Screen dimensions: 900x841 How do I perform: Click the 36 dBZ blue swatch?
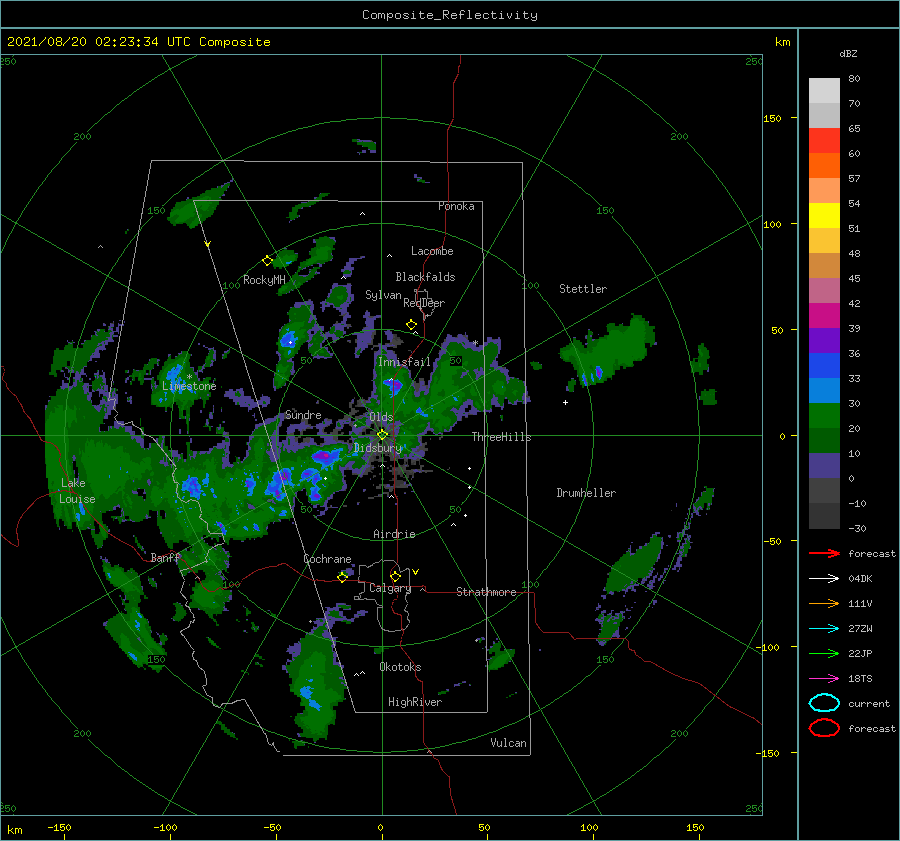tap(824, 365)
